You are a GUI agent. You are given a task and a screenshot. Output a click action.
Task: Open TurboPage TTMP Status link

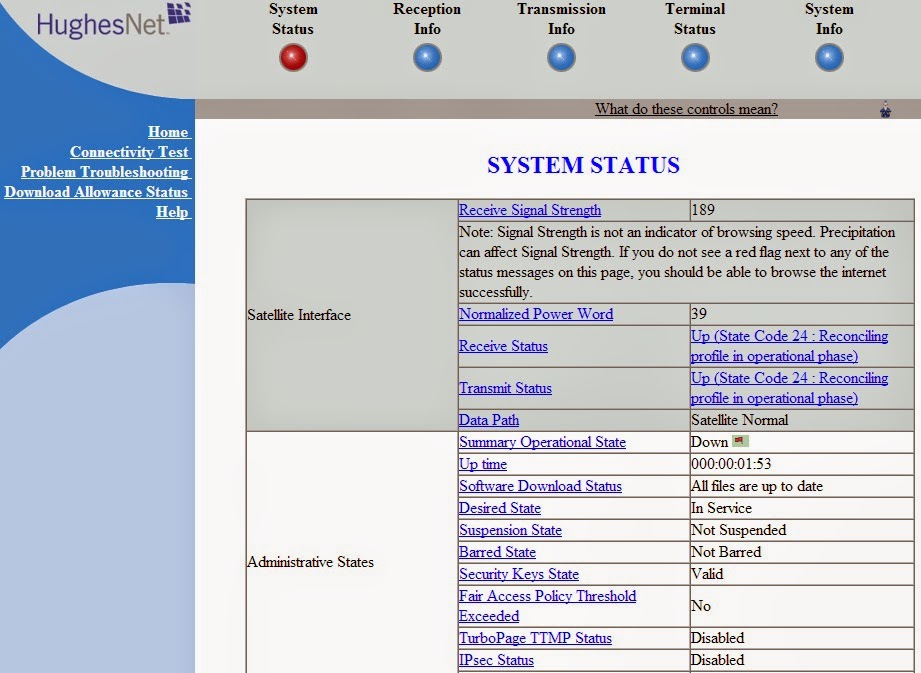pyautogui.click(x=535, y=638)
